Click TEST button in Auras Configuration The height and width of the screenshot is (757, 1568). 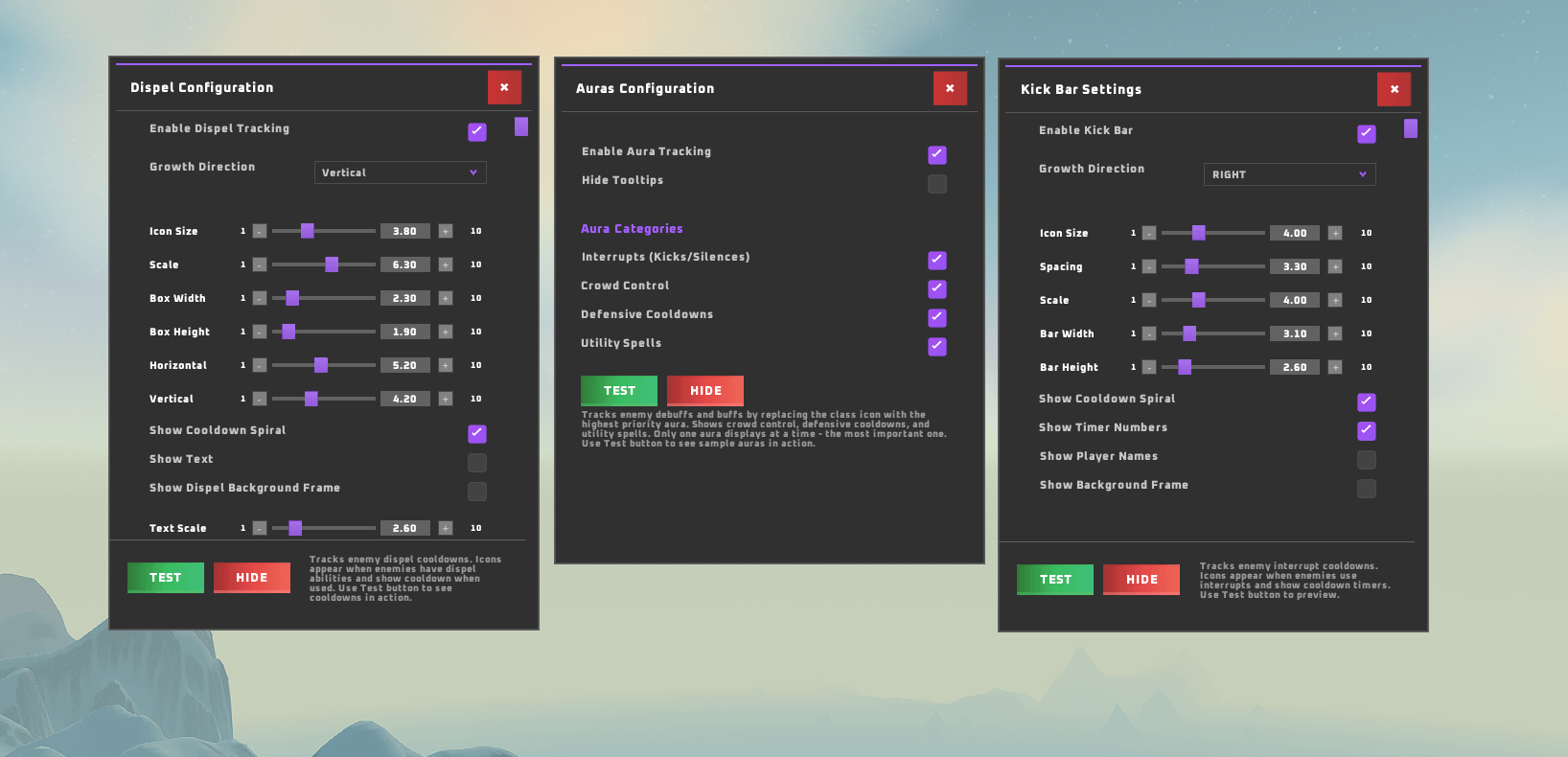[x=619, y=391]
